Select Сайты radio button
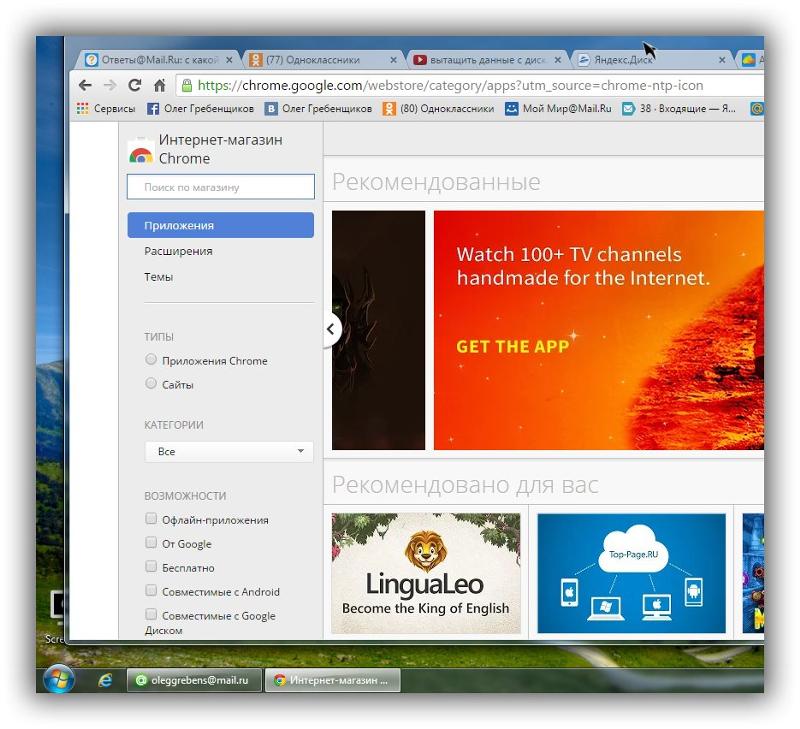The width and height of the screenshot is (800, 729). (x=151, y=383)
